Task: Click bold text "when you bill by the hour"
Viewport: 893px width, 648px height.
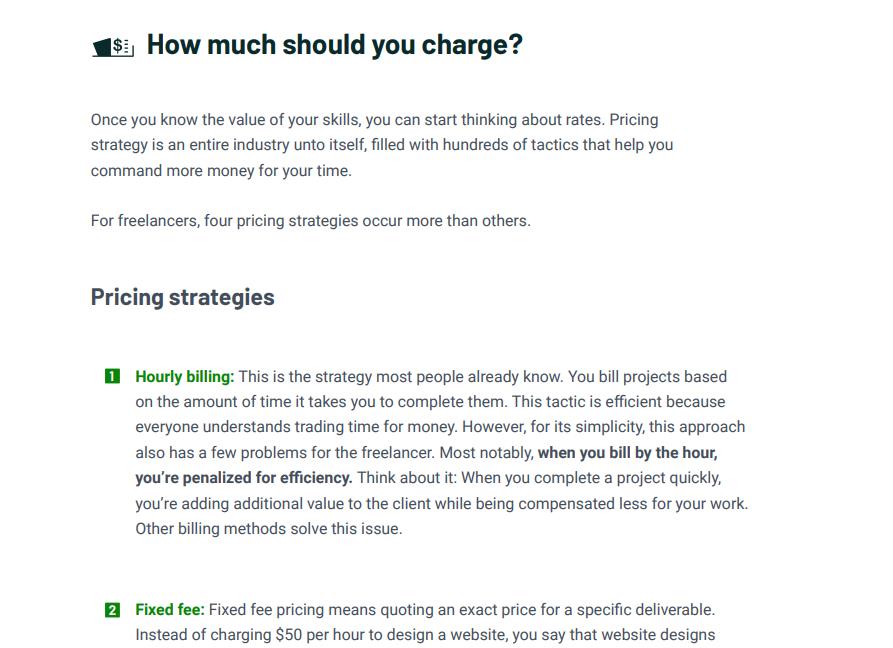Action: [x=627, y=453]
